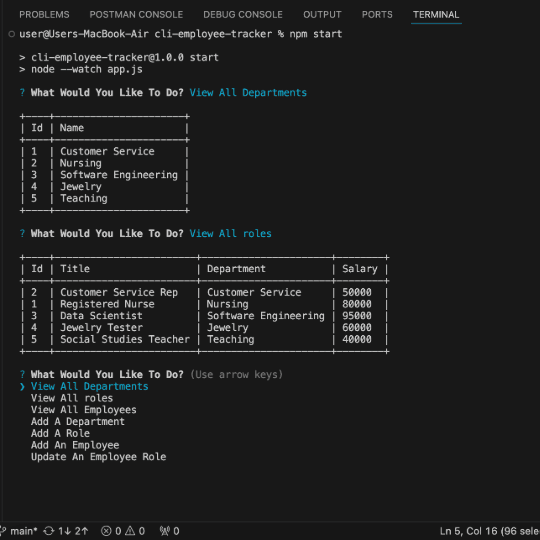Click the sync changes icon in status bar
The image size is (540, 540).
(49, 531)
